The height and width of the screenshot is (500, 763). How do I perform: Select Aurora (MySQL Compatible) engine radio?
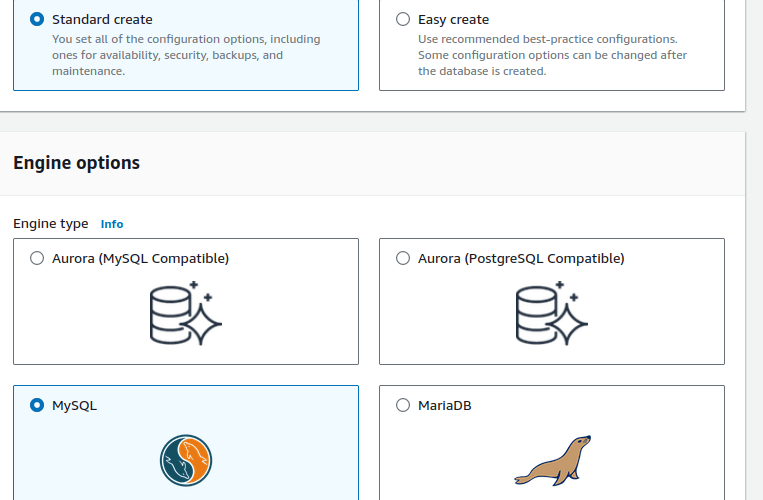(x=37, y=258)
